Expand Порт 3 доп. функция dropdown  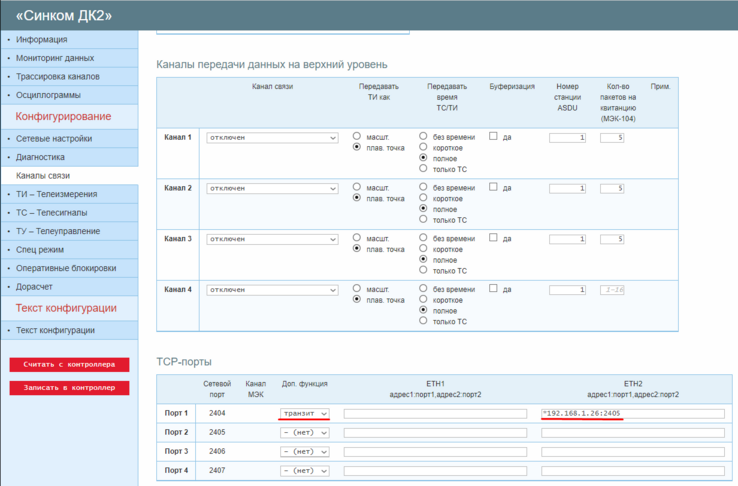(305, 452)
